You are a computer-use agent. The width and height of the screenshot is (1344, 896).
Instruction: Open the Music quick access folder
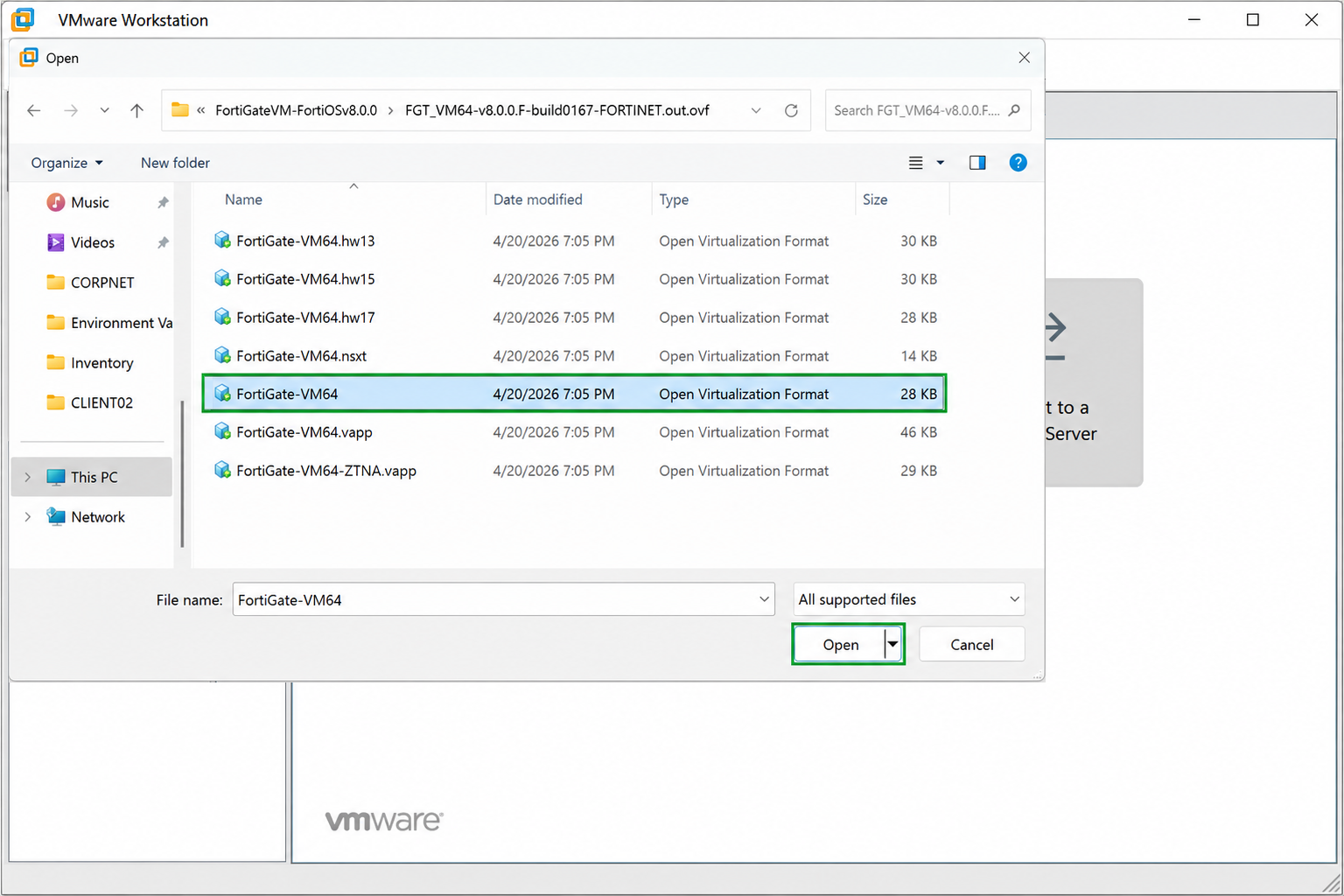coord(89,202)
